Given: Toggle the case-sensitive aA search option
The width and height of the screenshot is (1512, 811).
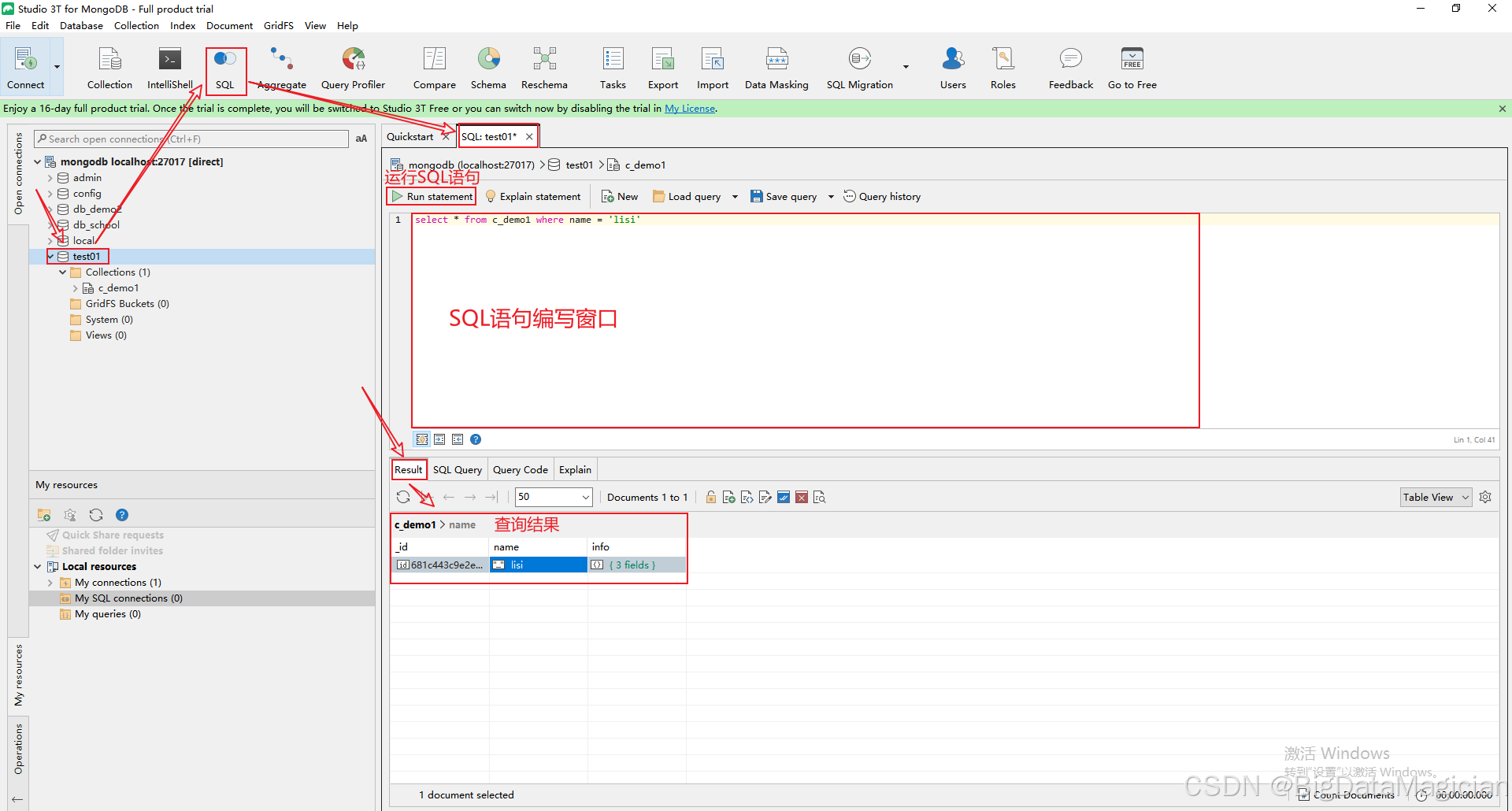Looking at the screenshot, I should (x=361, y=139).
